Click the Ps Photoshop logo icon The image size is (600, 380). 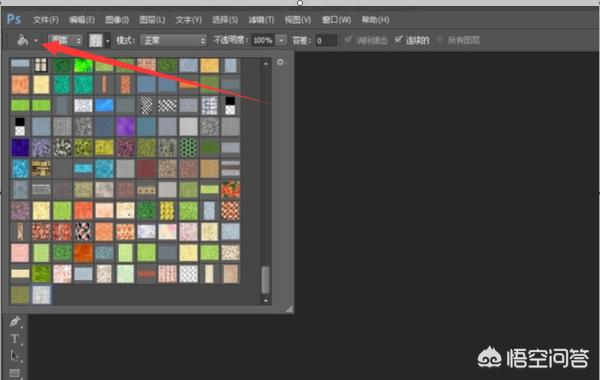click(x=14, y=19)
